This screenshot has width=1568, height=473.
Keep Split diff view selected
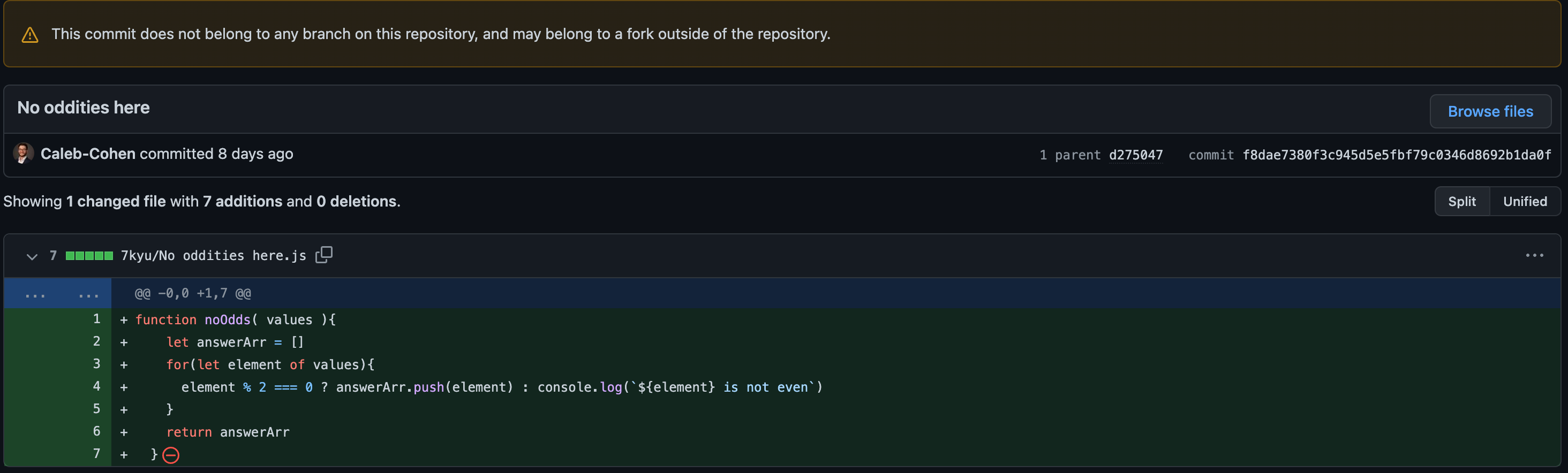[x=1461, y=201]
